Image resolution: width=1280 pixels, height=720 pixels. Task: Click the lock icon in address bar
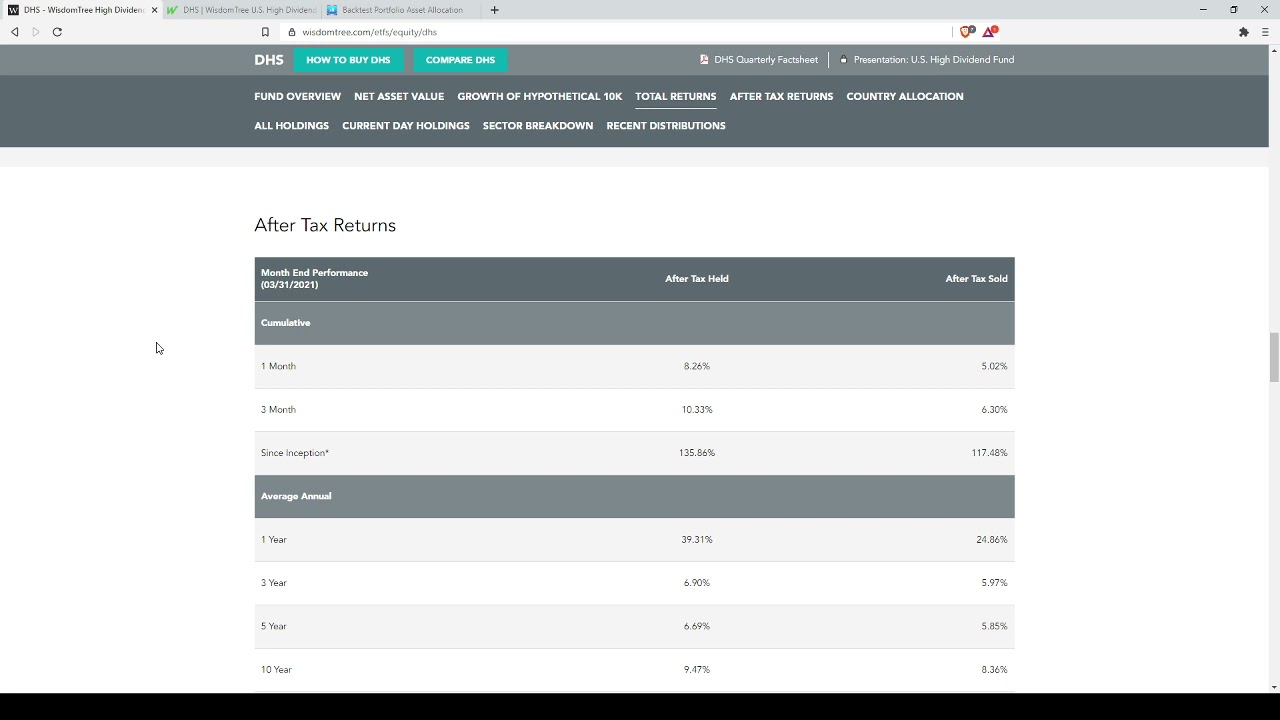point(292,32)
